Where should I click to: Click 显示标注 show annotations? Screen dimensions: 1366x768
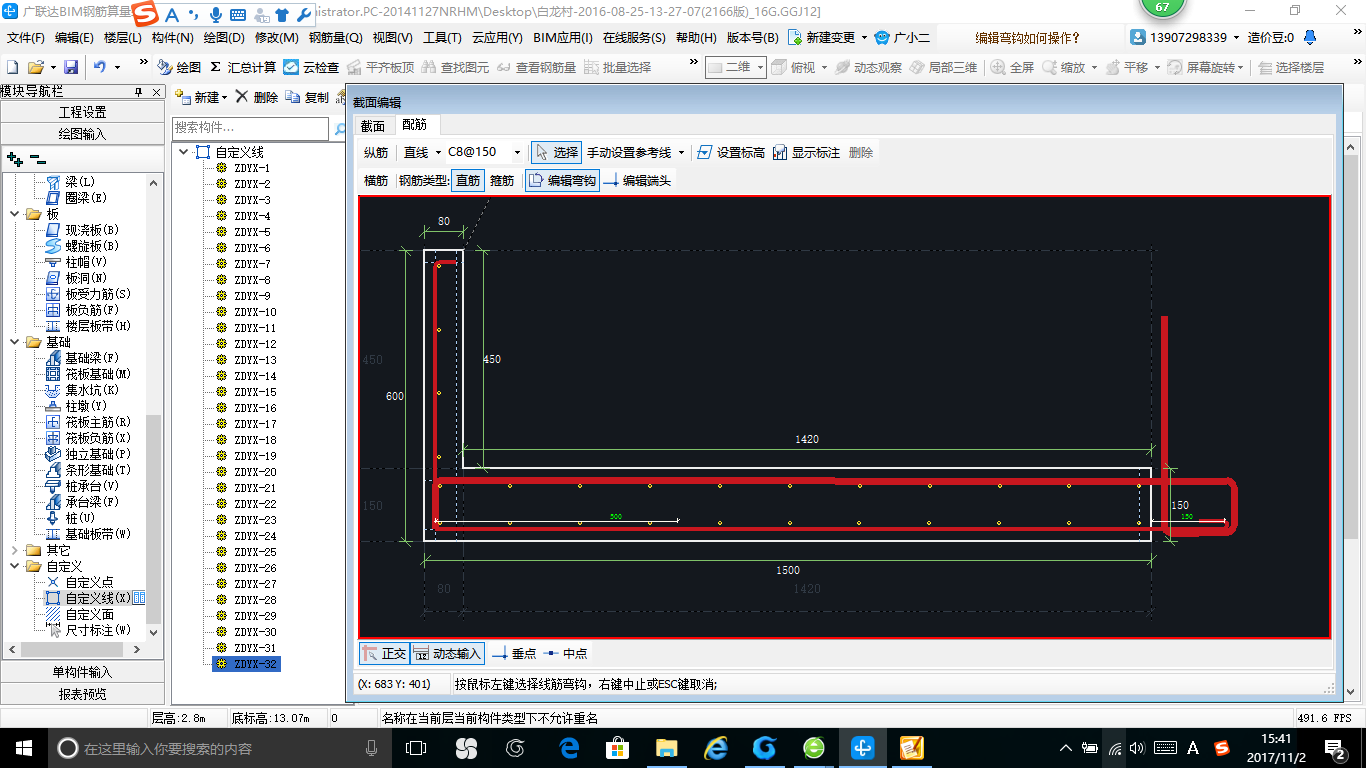tap(806, 152)
